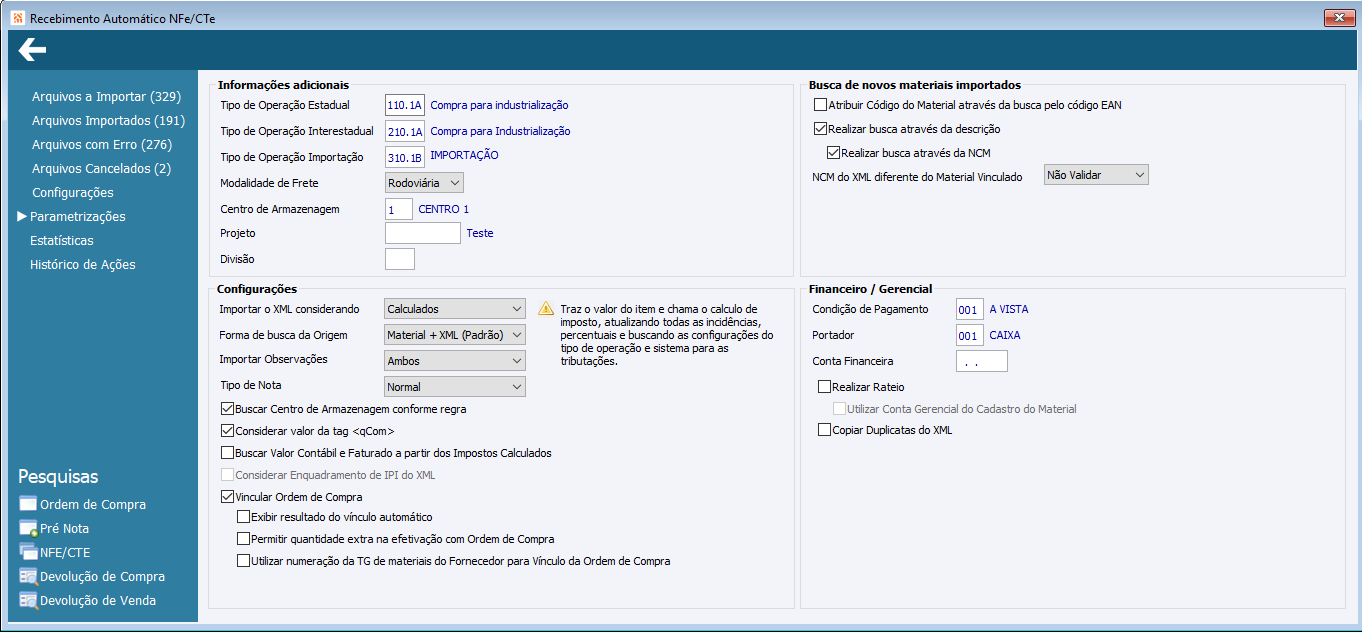Open Tipo de Nota dropdown

[455, 387]
